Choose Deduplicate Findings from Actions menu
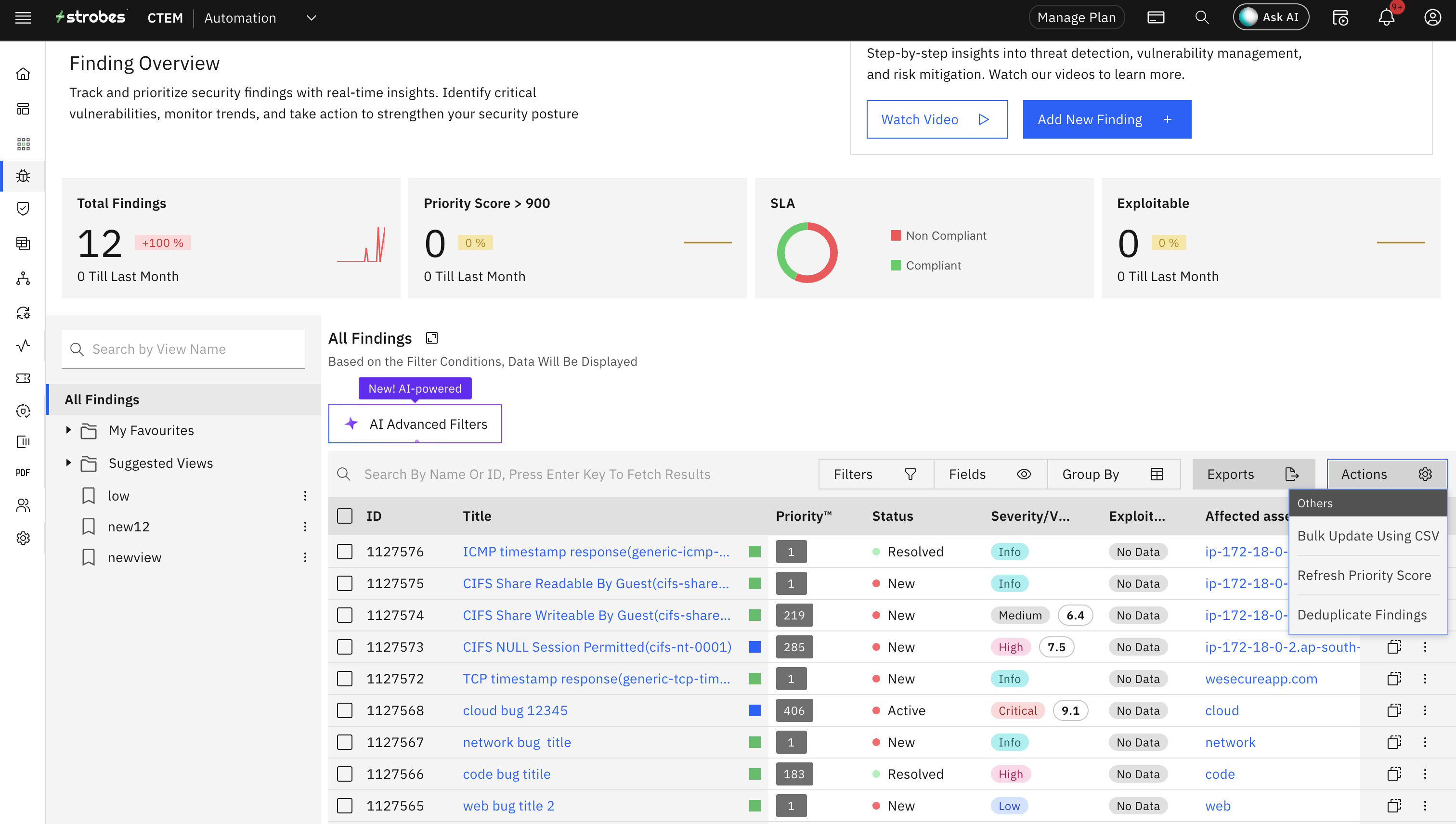Image resolution: width=1456 pixels, height=824 pixels. pos(1362,615)
